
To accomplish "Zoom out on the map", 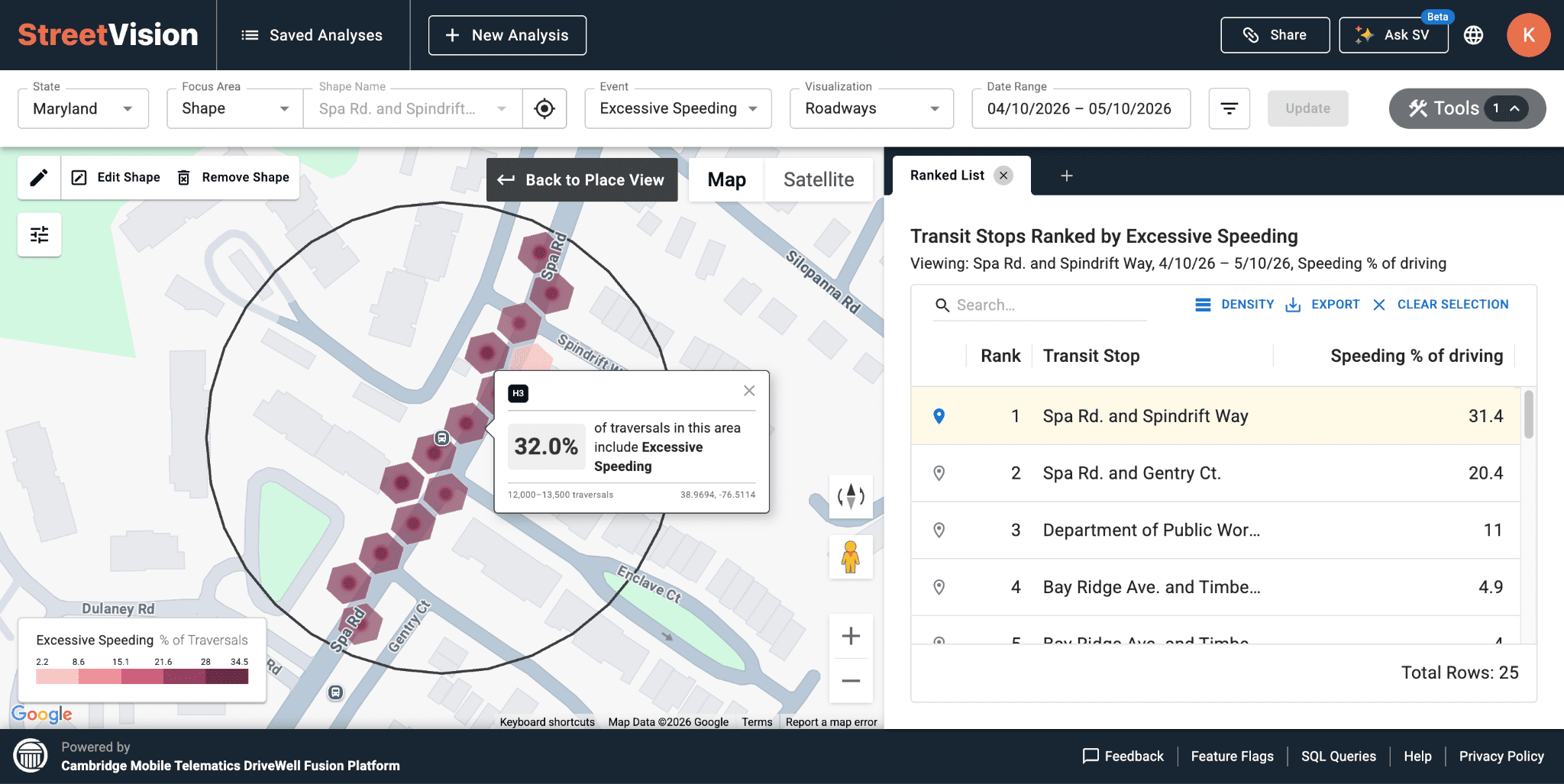I will click(851, 681).
